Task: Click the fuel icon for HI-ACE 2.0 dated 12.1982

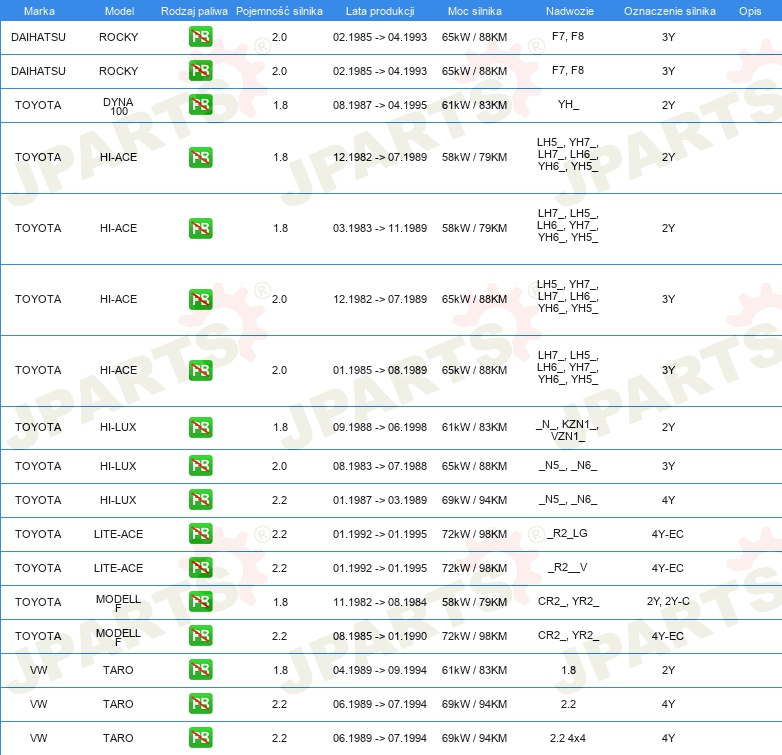Action: click(200, 299)
